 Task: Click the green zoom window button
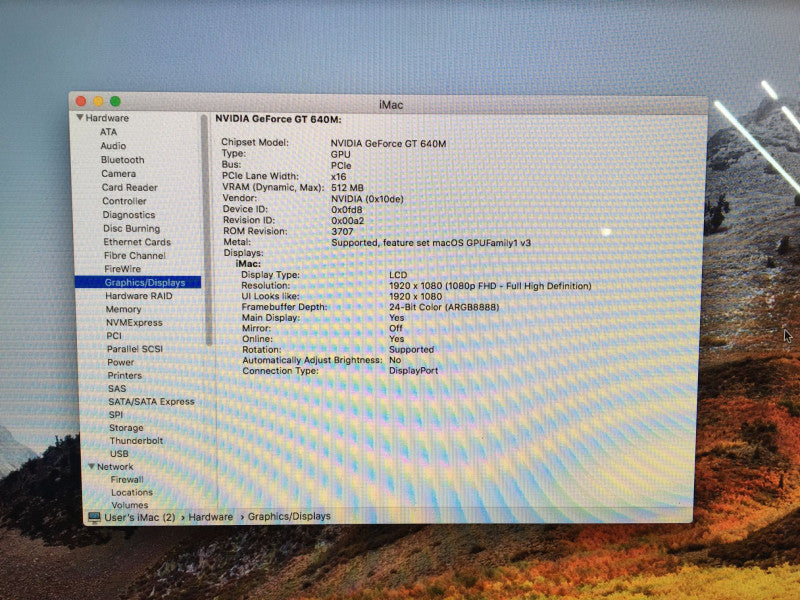pyautogui.click(x=115, y=101)
